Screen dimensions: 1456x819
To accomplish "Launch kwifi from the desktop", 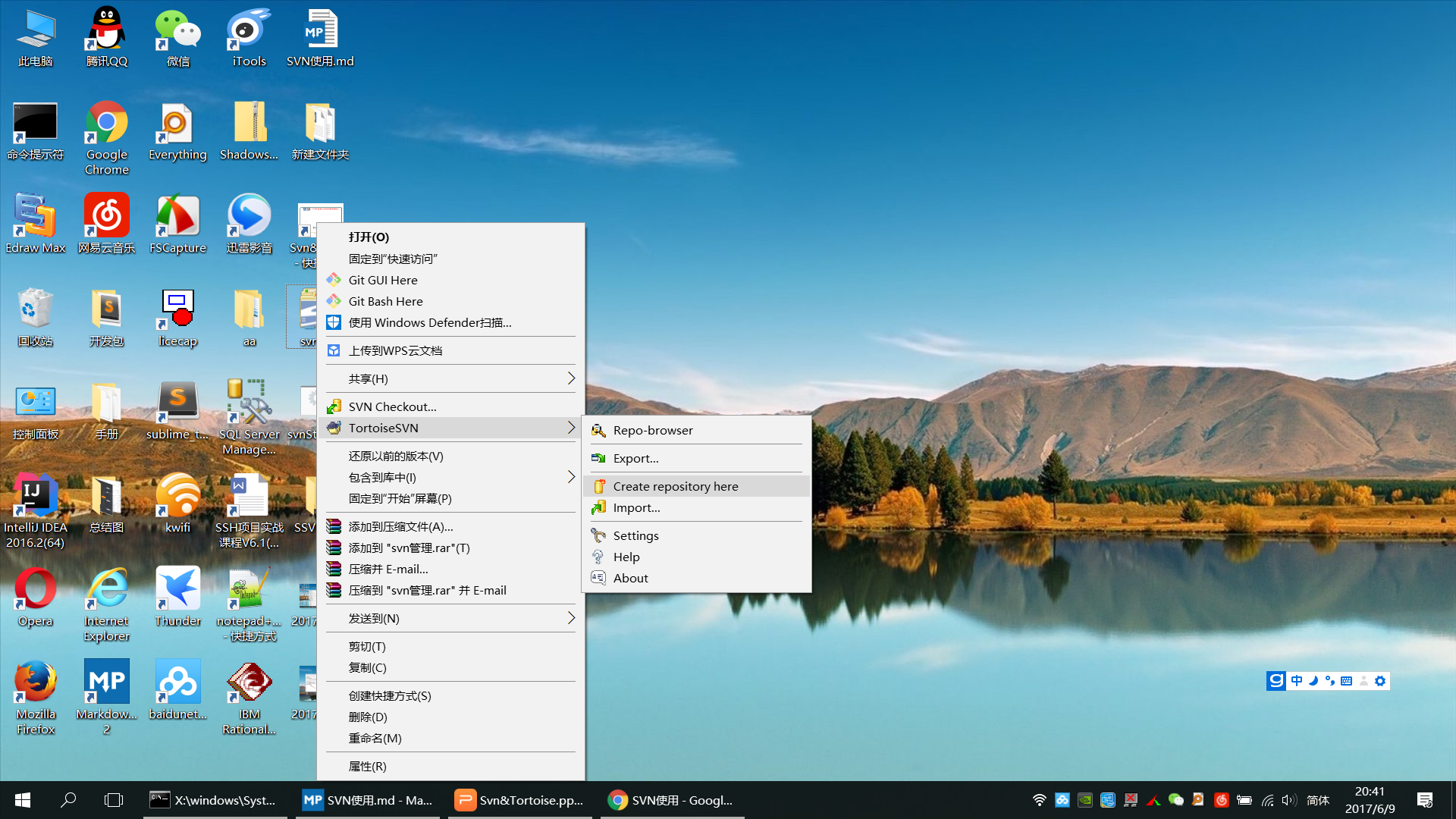I will pos(178,504).
